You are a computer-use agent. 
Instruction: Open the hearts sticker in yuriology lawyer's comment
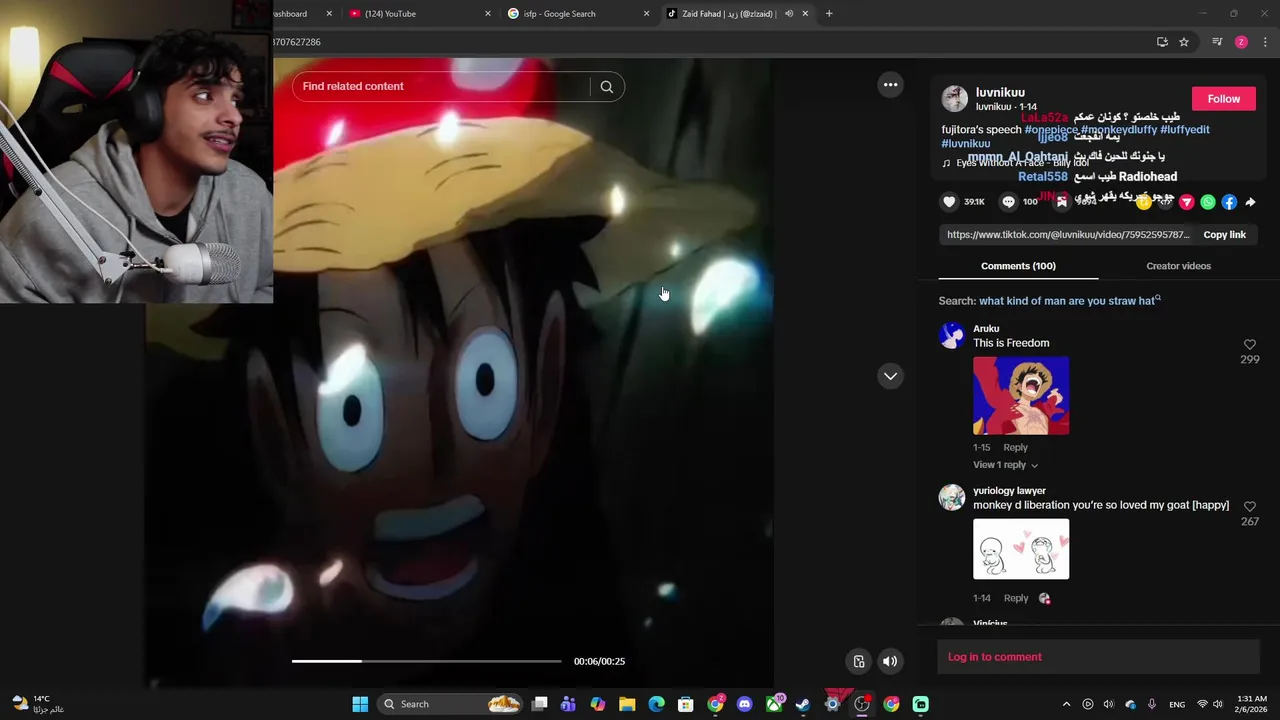tap(1021, 549)
